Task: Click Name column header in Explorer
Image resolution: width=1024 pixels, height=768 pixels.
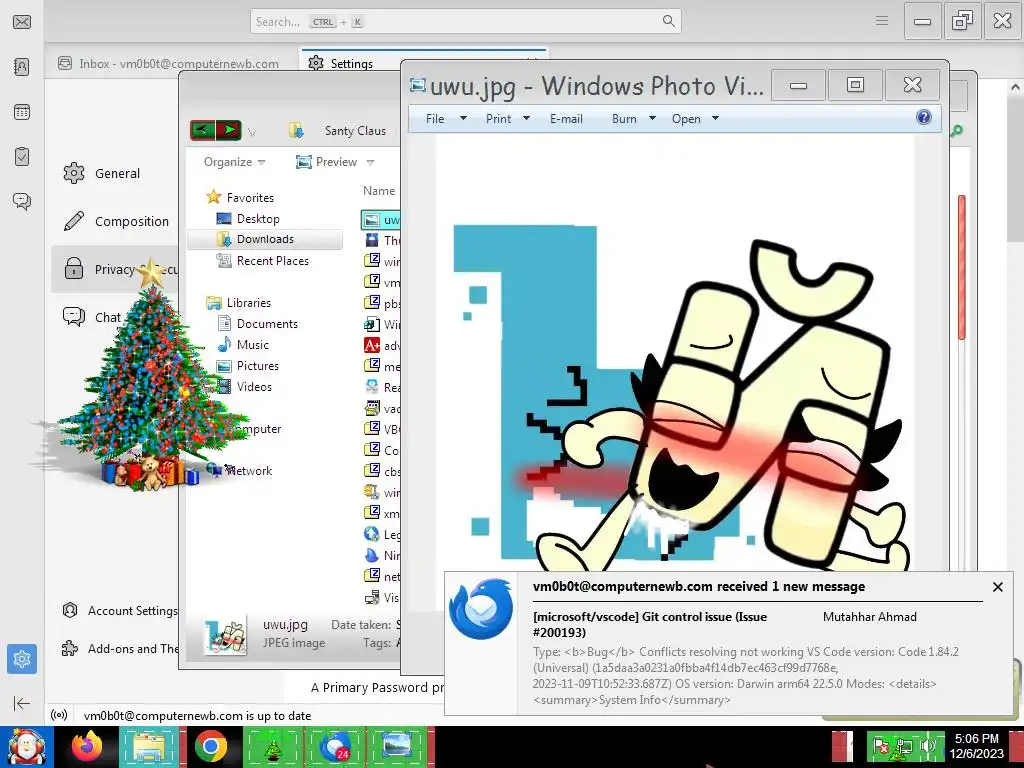Action: 379,191
